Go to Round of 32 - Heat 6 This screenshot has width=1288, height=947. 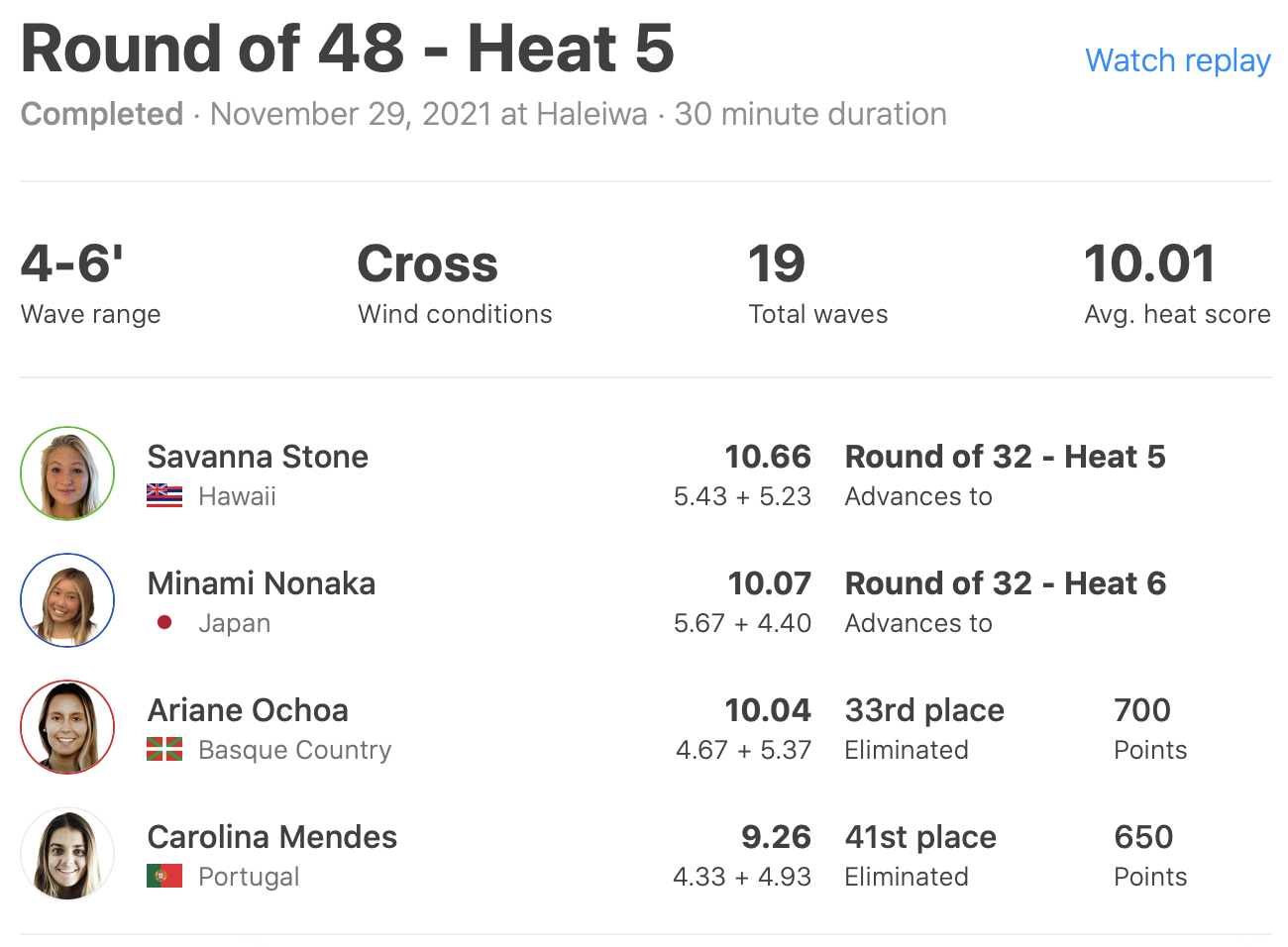click(1005, 583)
